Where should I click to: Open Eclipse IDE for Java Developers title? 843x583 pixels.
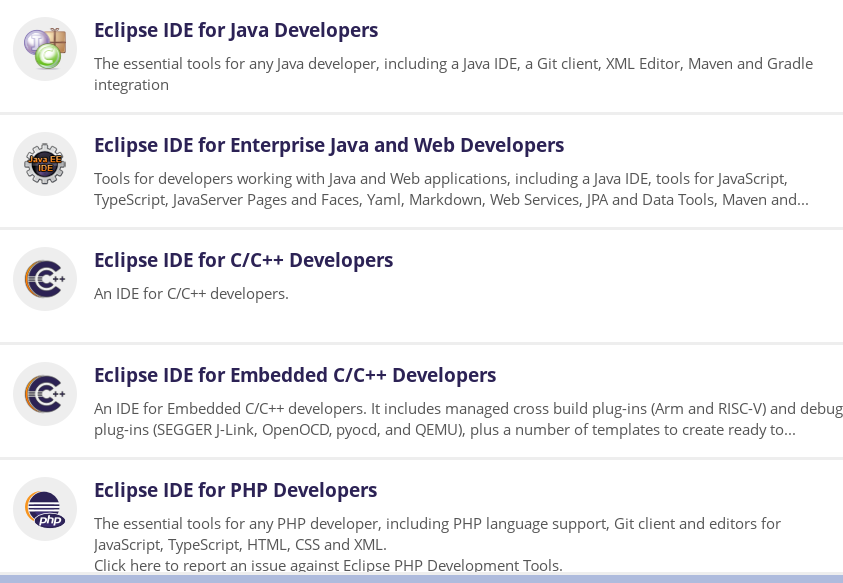236,30
